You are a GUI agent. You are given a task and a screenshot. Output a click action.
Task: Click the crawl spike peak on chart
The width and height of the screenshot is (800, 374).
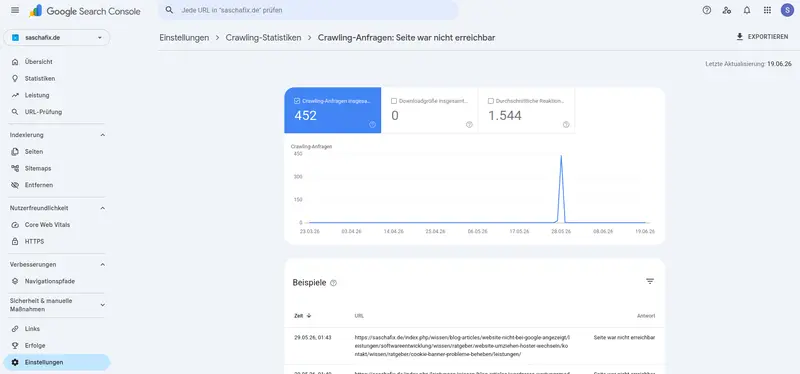561,156
